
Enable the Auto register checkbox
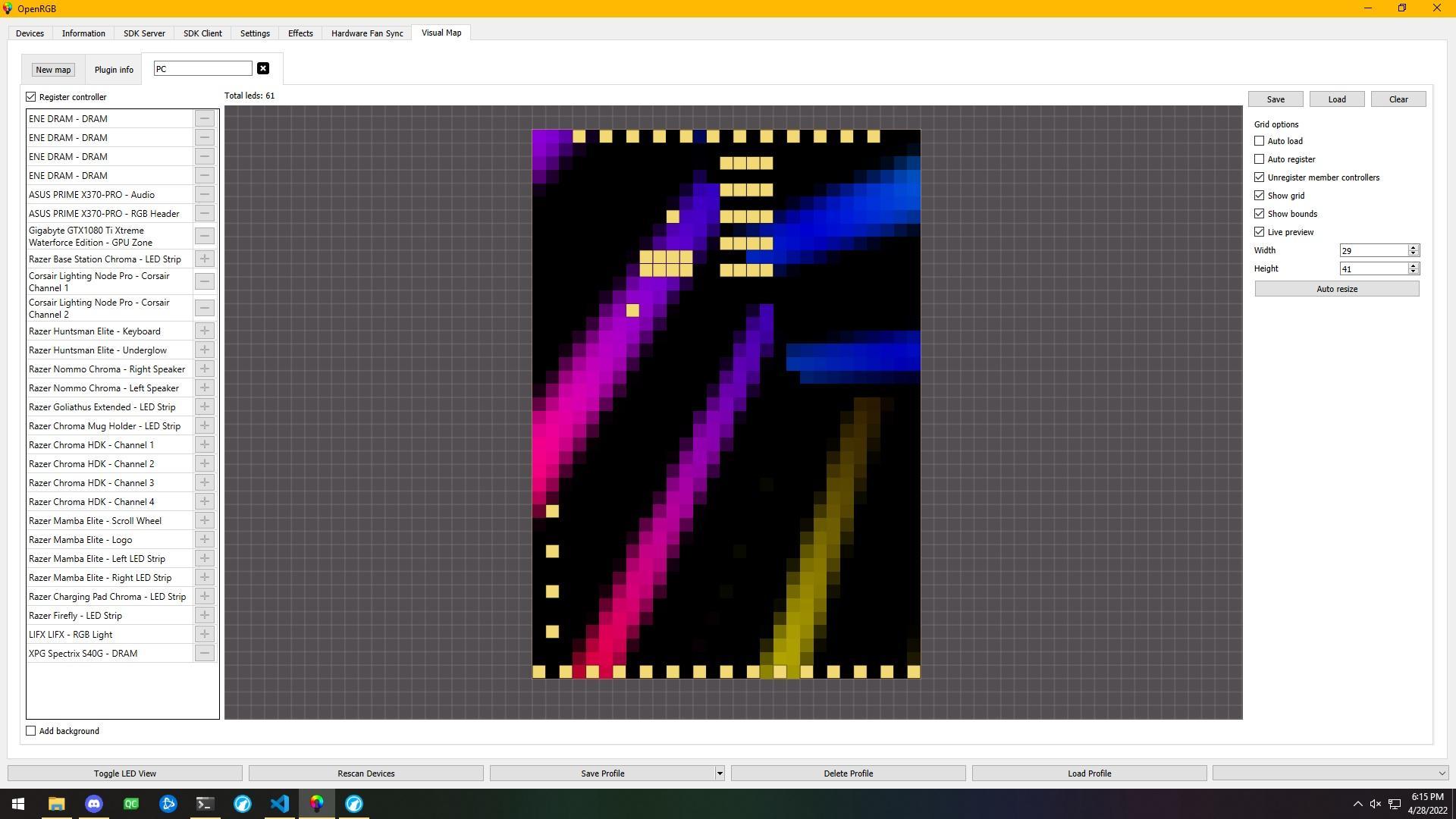point(1260,159)
